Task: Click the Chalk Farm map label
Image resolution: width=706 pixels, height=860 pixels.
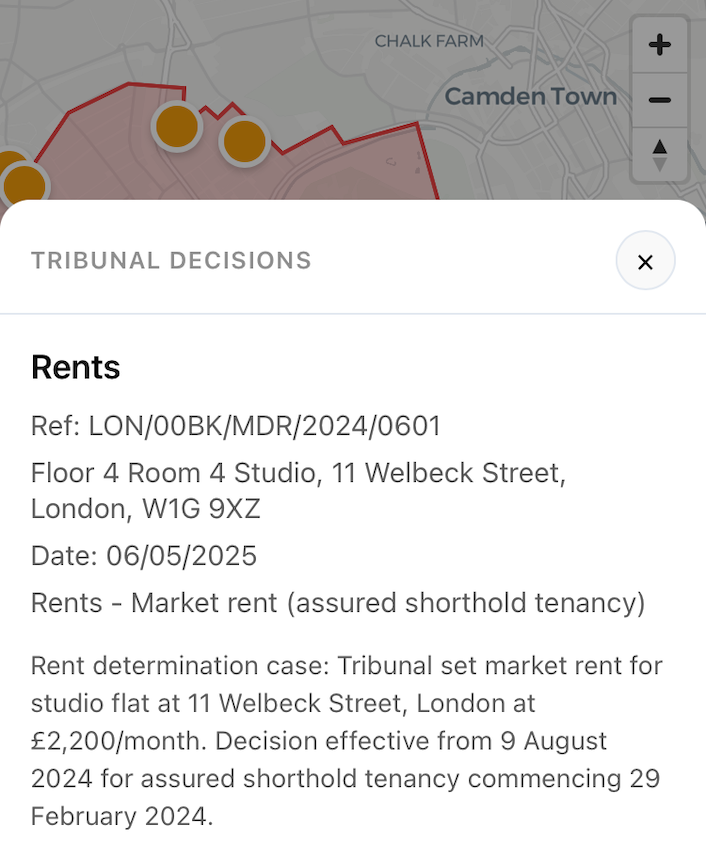Action: pos(429,41)
